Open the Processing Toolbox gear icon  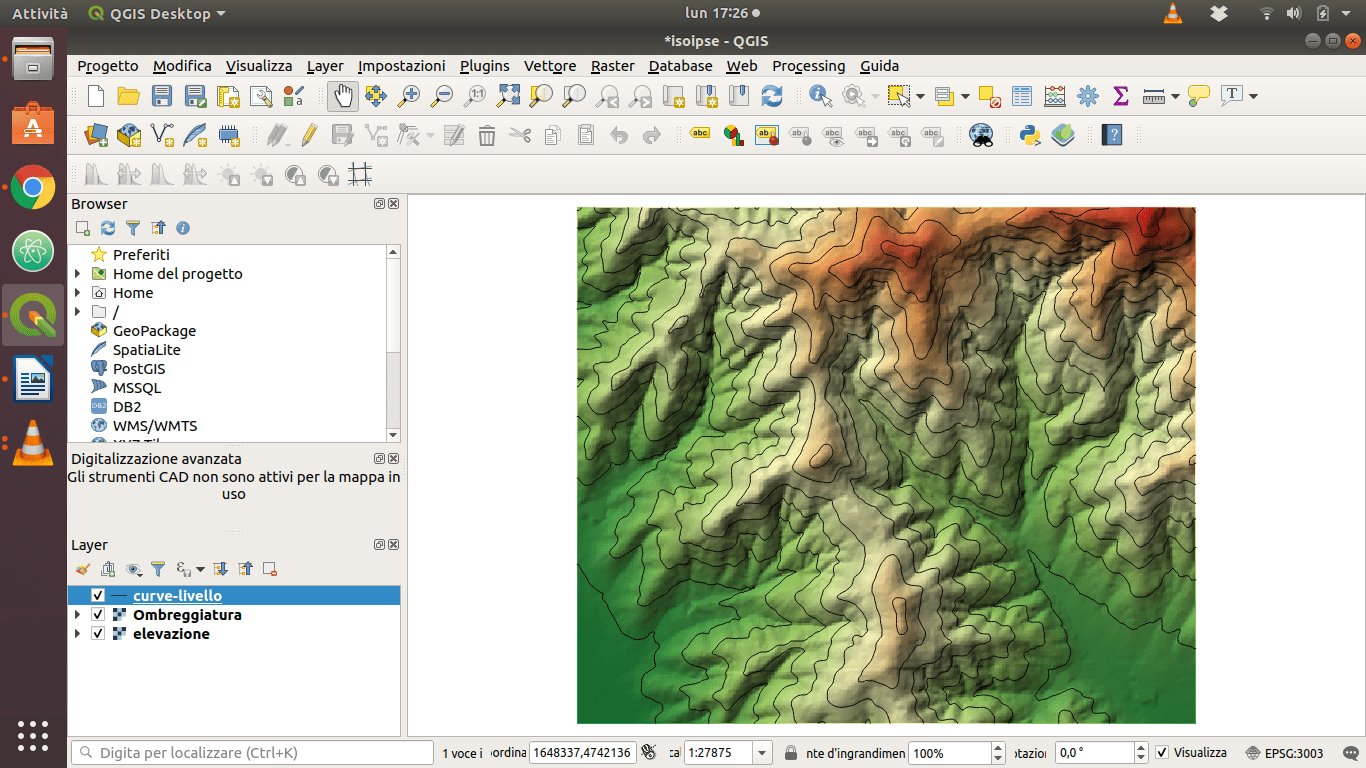pyautogui.click(x=1088, y=96)
